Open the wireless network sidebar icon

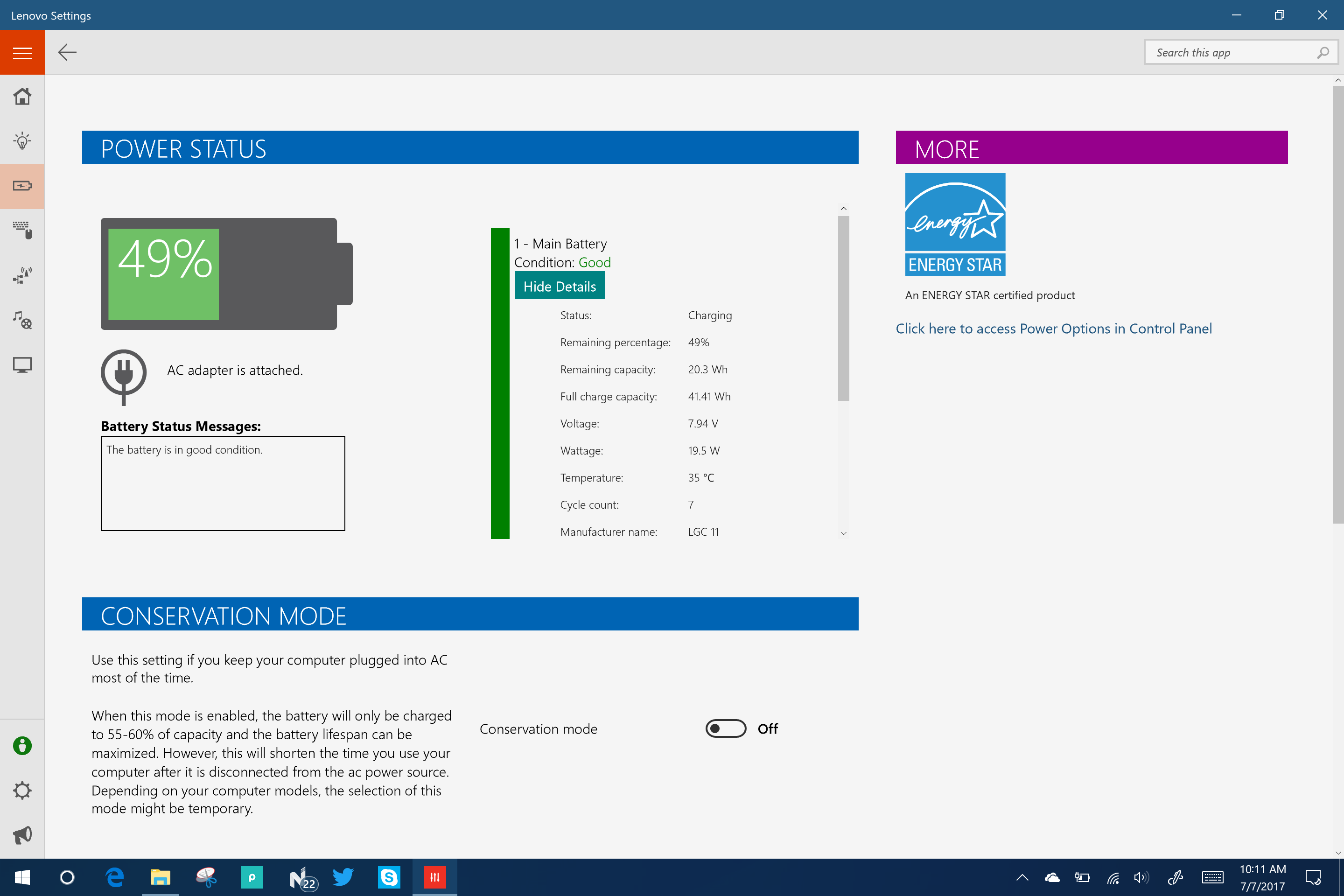22,275
